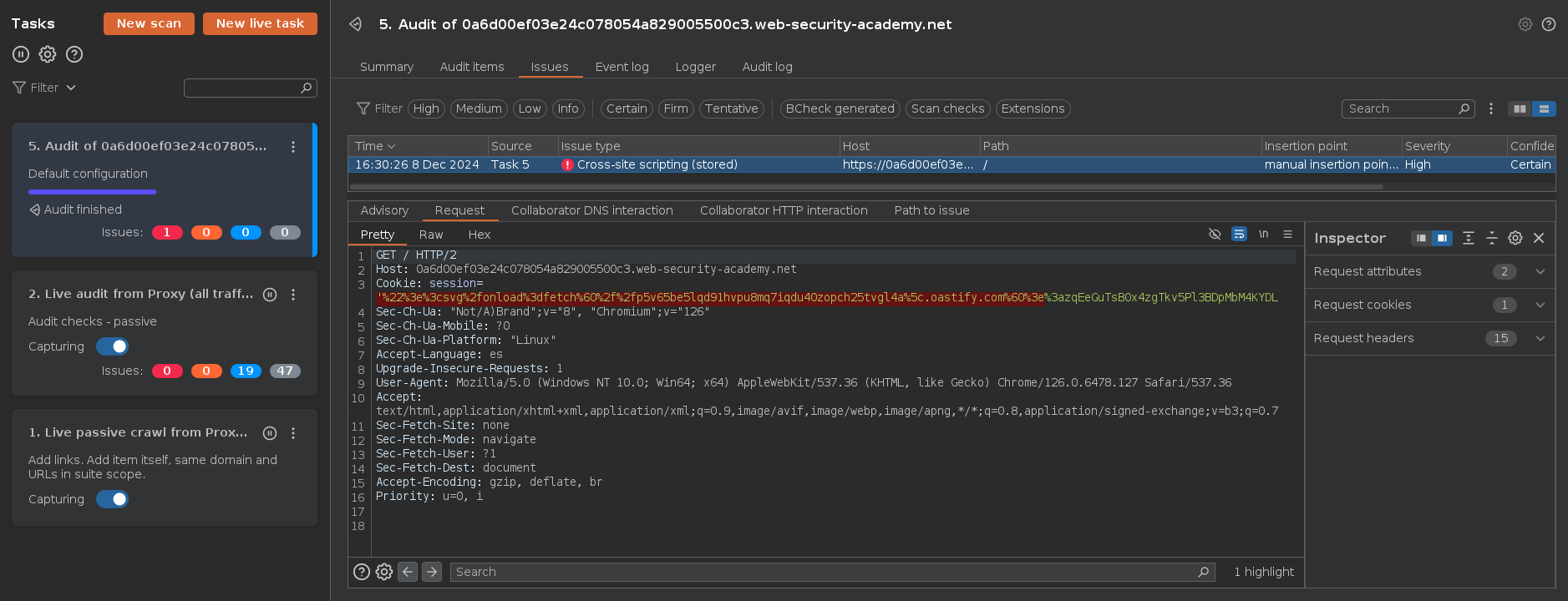Open options menu for Live audit task
Screen dimensions: 1568x601
click(x=293, y=295)
